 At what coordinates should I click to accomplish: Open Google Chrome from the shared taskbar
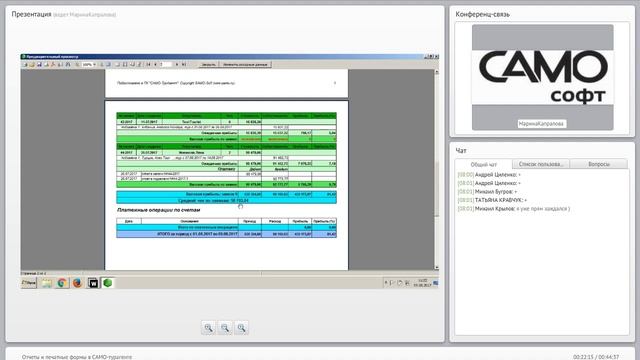click(x=62, y=283)
